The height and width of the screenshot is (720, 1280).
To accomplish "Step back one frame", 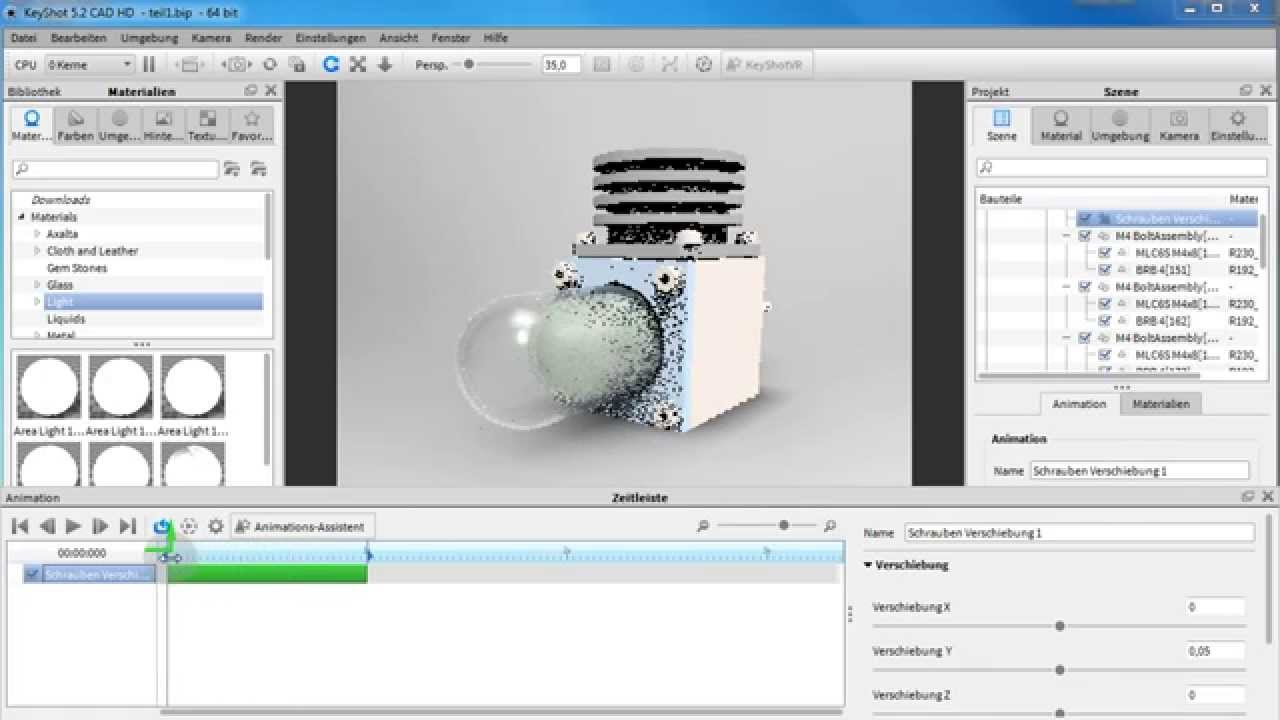I will (x=47, y=526).
